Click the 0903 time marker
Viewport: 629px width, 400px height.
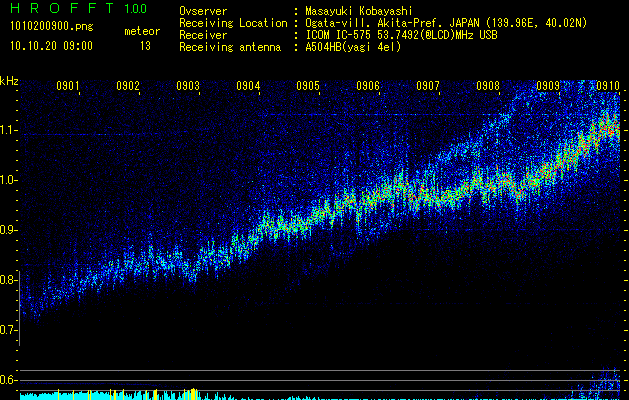point(188,85)
